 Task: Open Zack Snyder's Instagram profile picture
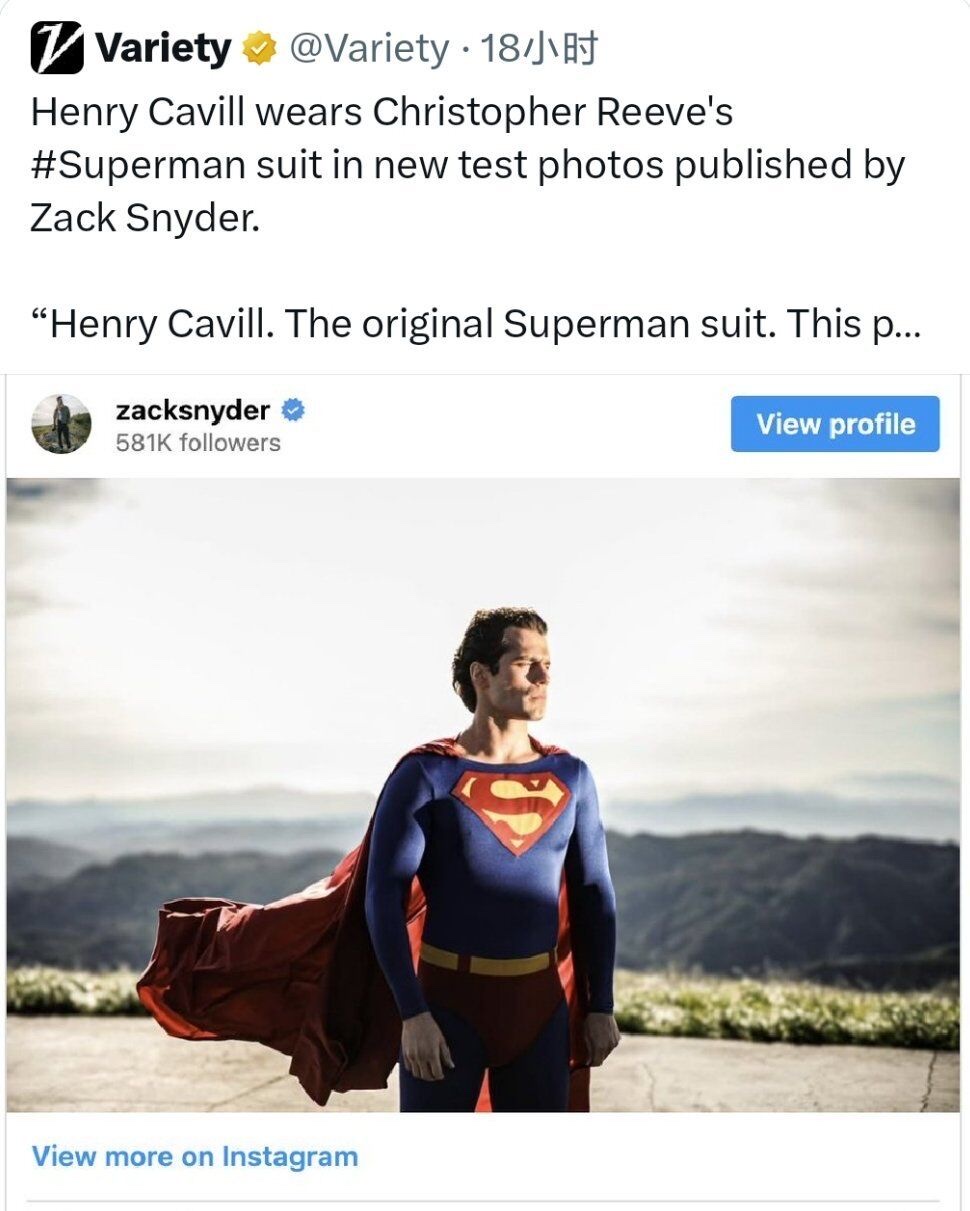pos(62,423)
